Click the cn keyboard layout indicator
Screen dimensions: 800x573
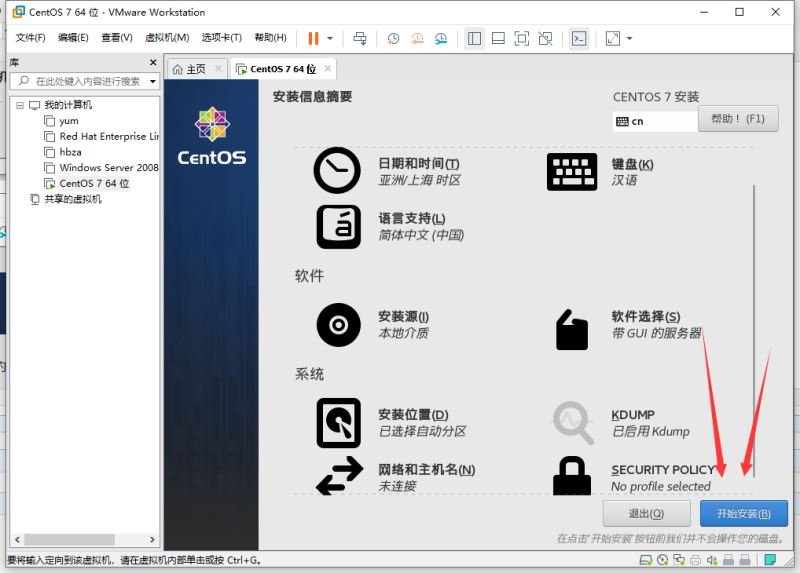pos(655,121)
